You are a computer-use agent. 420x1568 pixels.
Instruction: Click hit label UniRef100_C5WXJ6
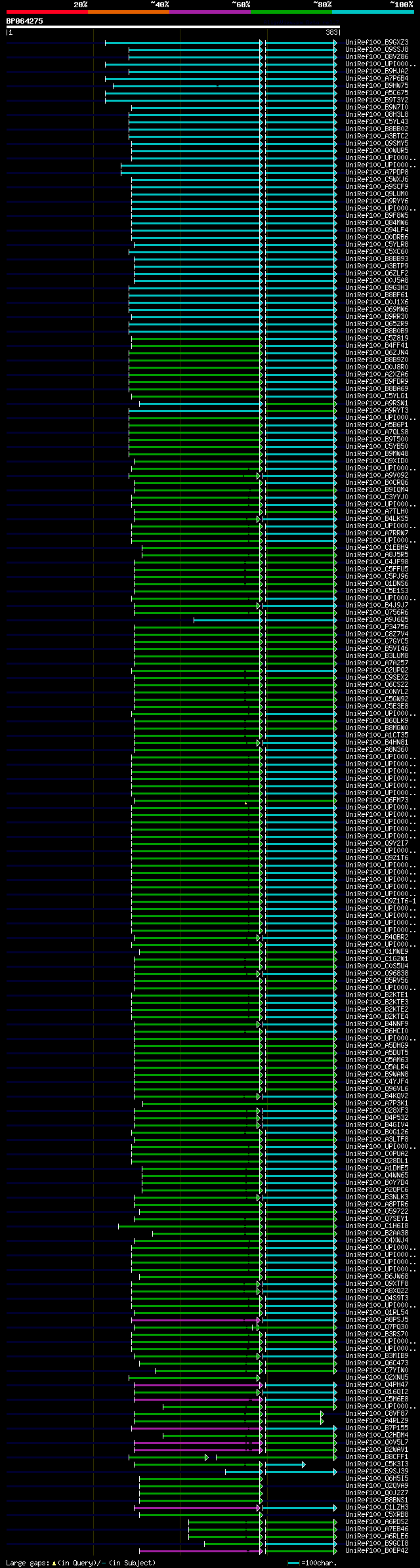pos(377,180)
